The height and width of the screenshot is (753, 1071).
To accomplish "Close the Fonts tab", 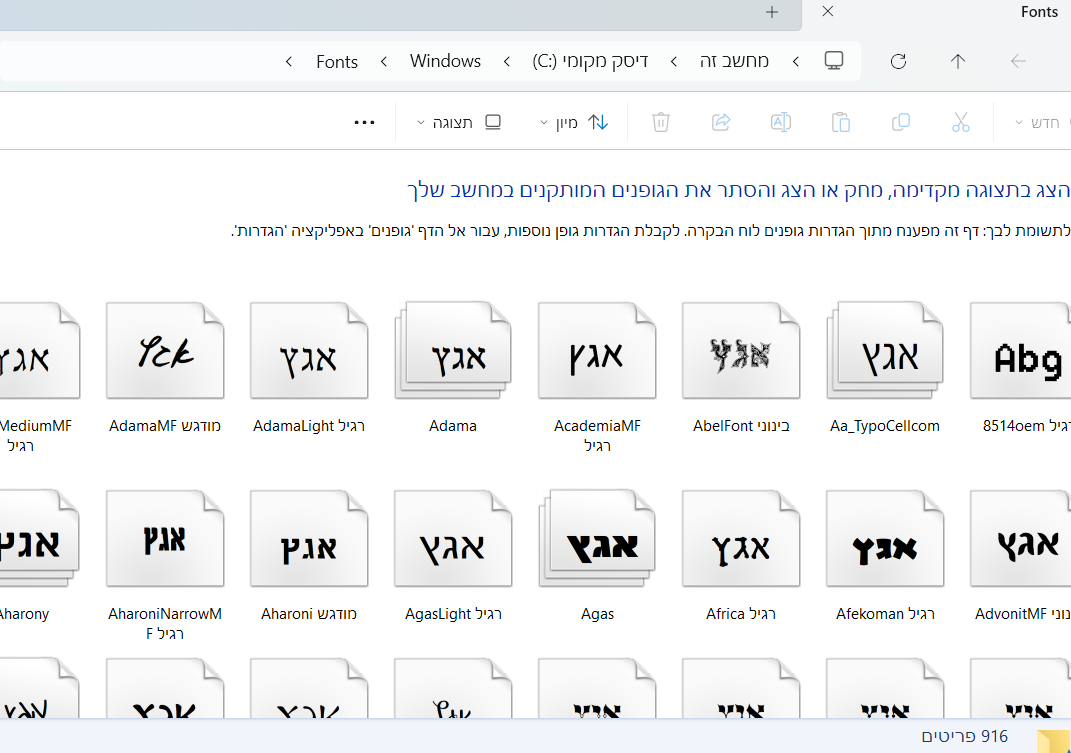I will pyautogui.click(x=827, y=12).
